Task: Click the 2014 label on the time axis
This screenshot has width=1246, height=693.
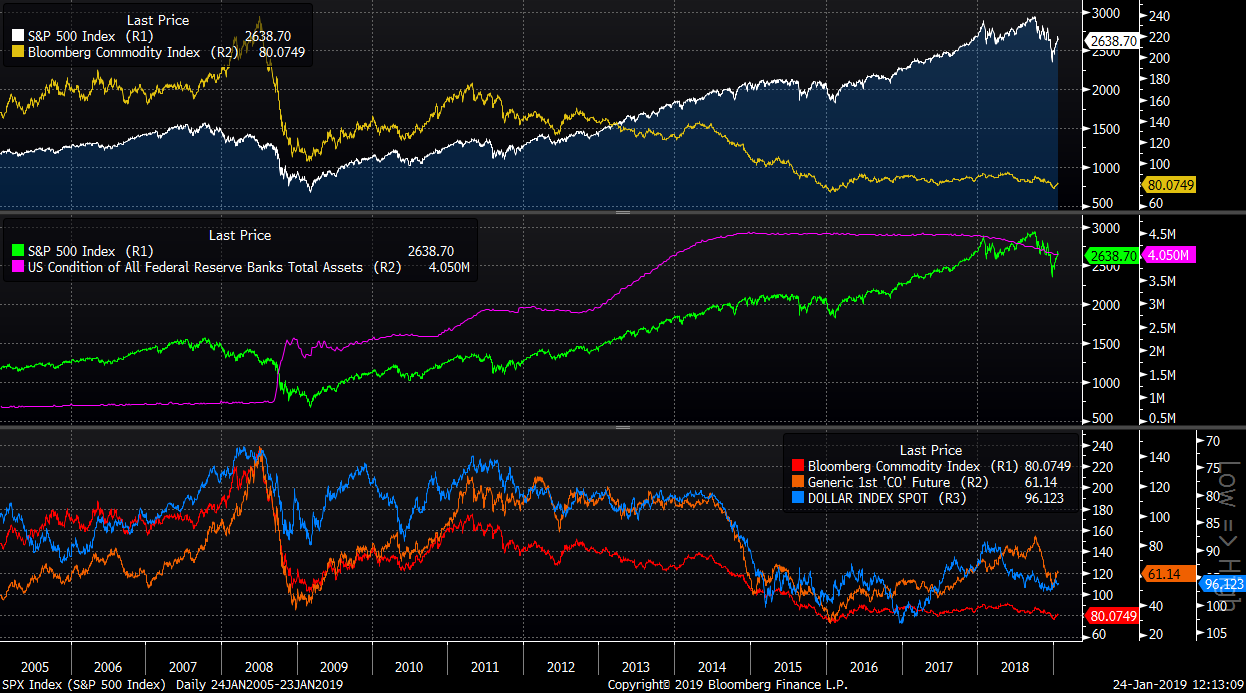Action: coord(712,666)
